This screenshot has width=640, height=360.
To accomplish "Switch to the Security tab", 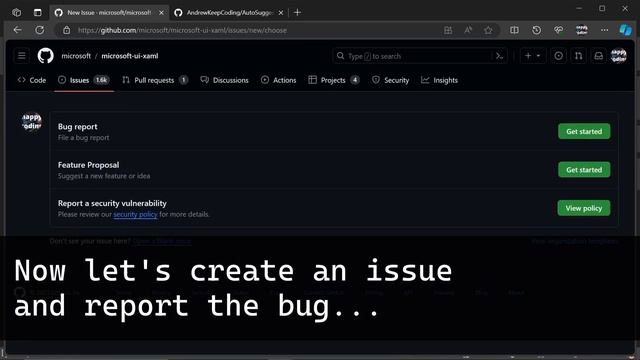I will point(390,80).
